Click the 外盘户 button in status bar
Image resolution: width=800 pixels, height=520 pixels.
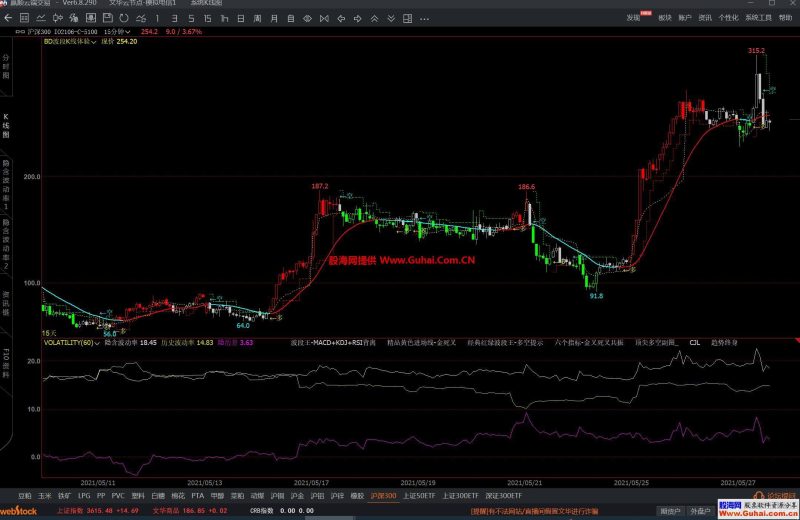click(x=700, y=511)
